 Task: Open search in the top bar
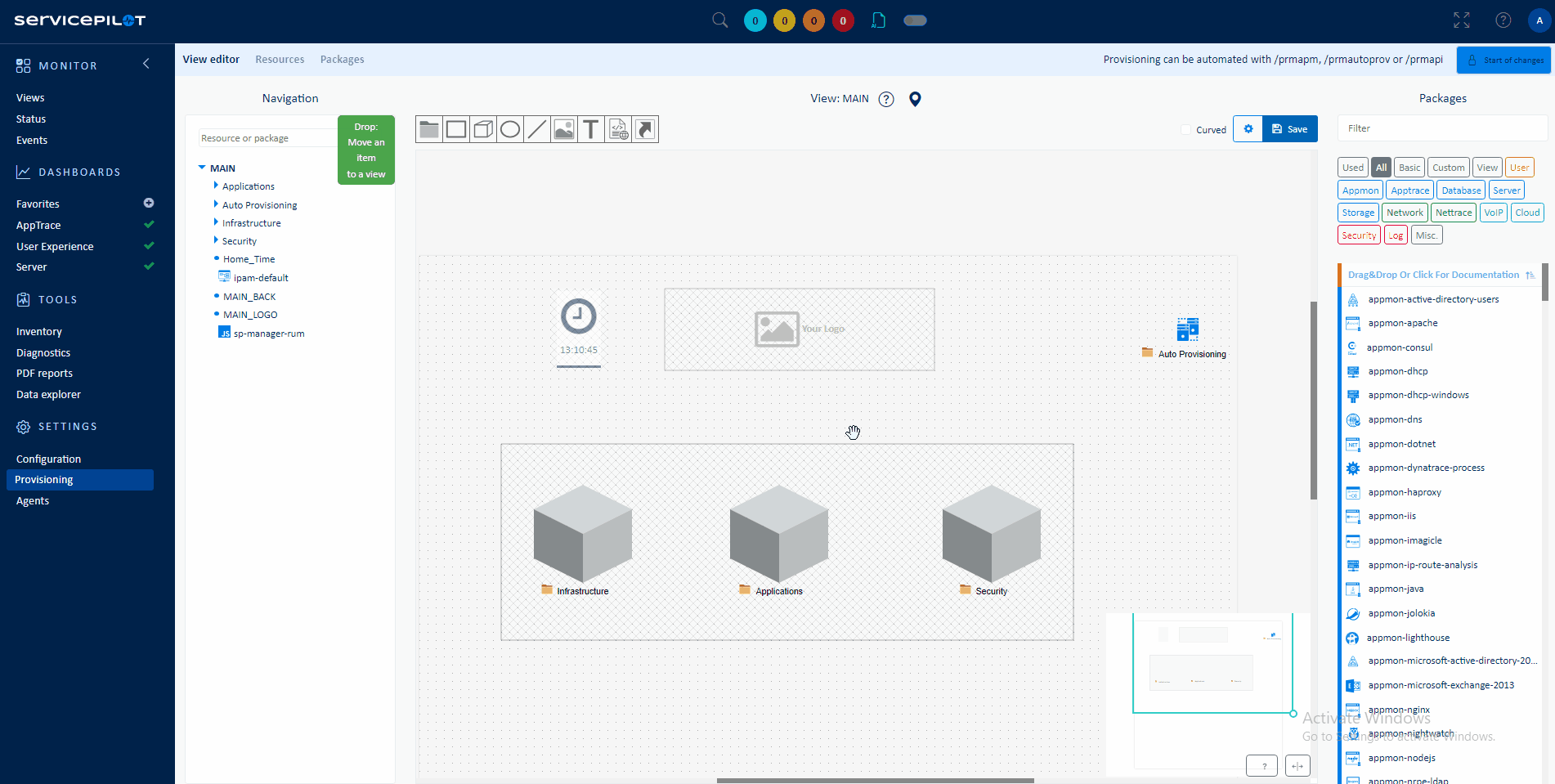(719, 20)
